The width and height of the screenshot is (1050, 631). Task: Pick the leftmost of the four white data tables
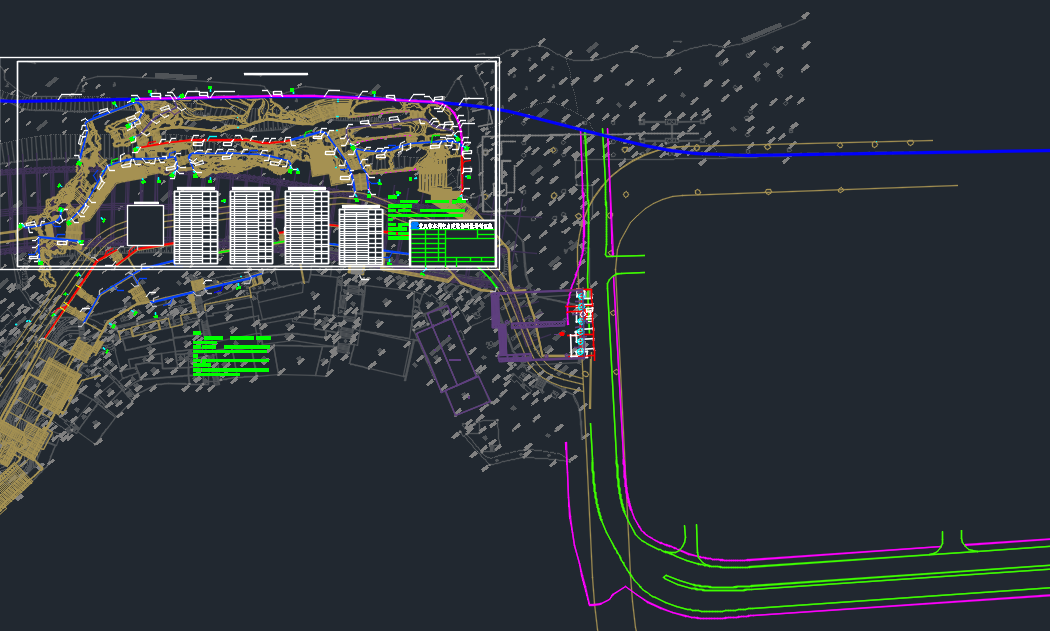coord(196,226)
